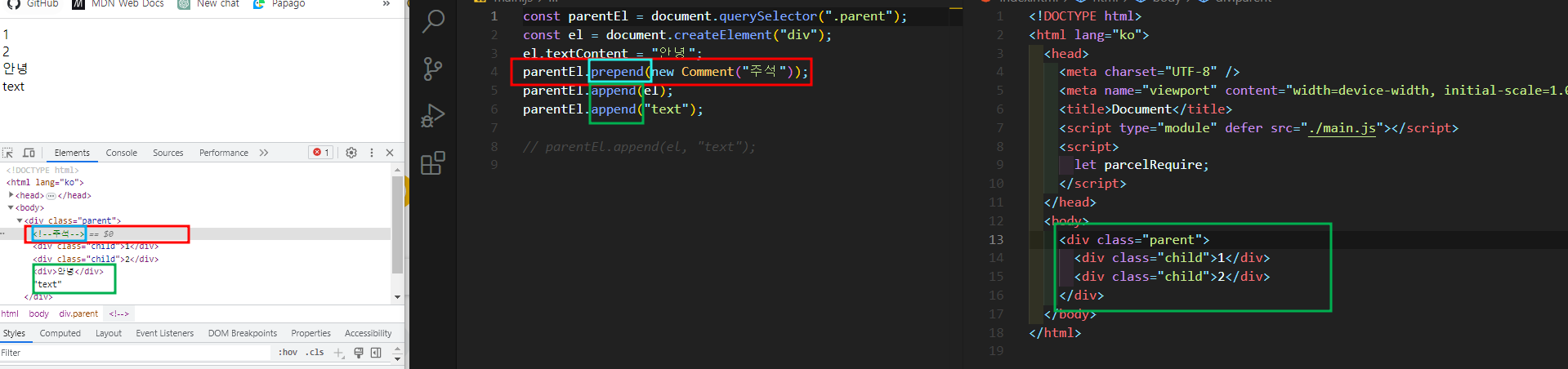Open the New chat bookmark
This screenshot has height=369, width=1568.
(208, 4)
